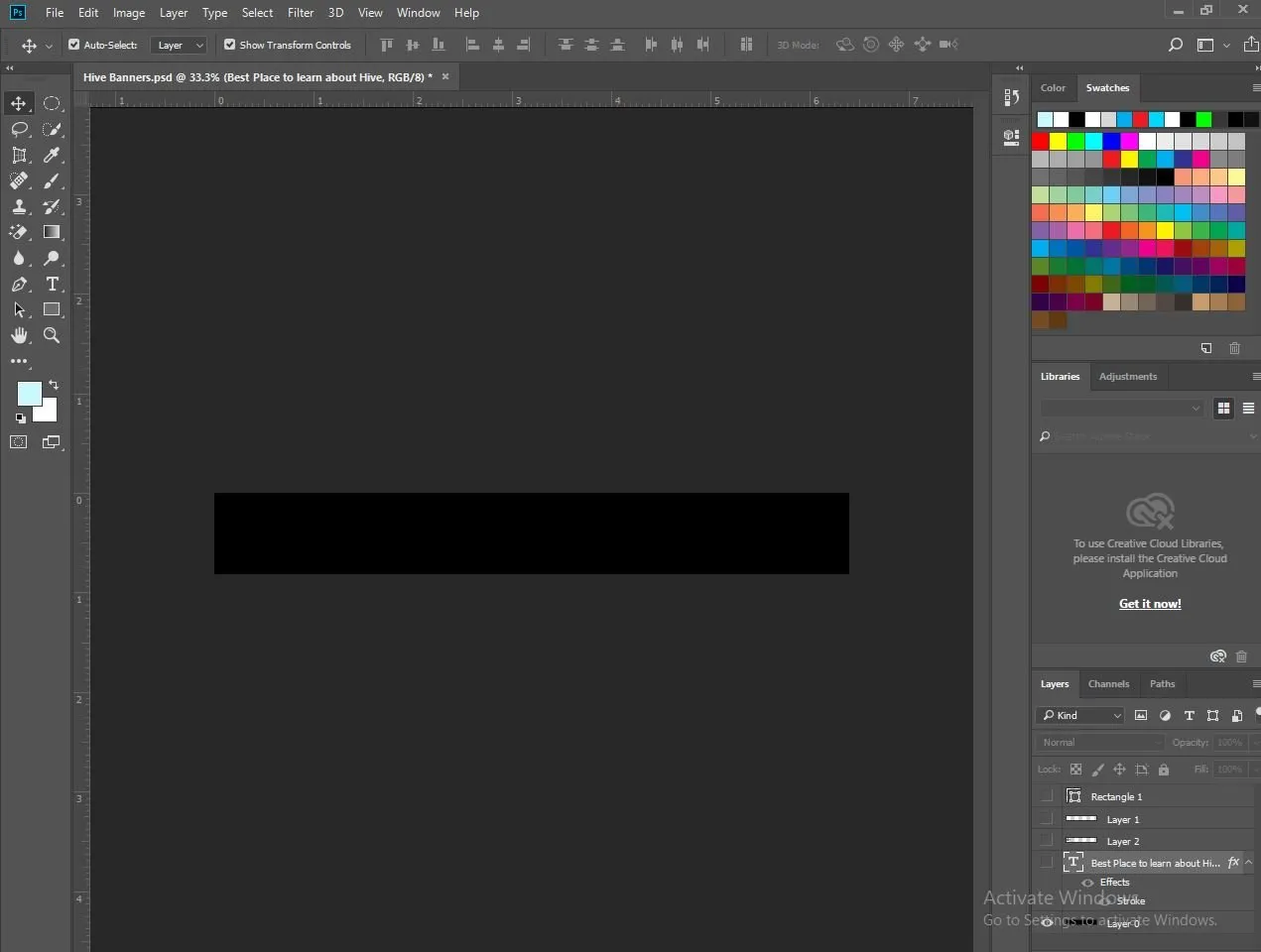
Task: Open the Filter menu
Action: tap(301, 13)
